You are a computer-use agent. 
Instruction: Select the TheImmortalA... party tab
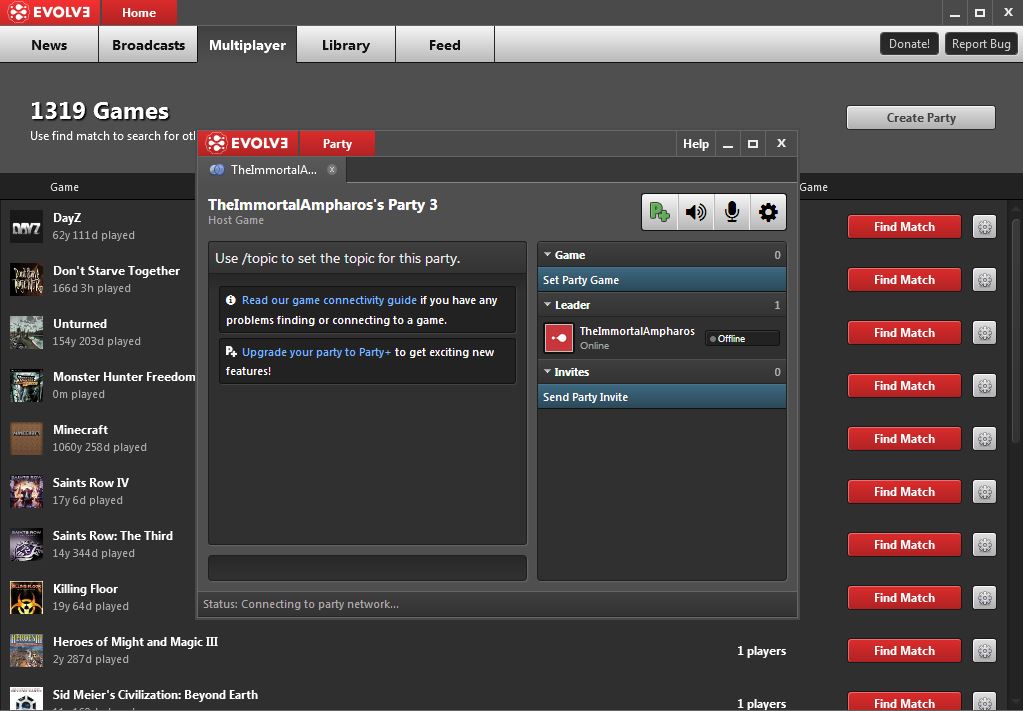(272, 170)
